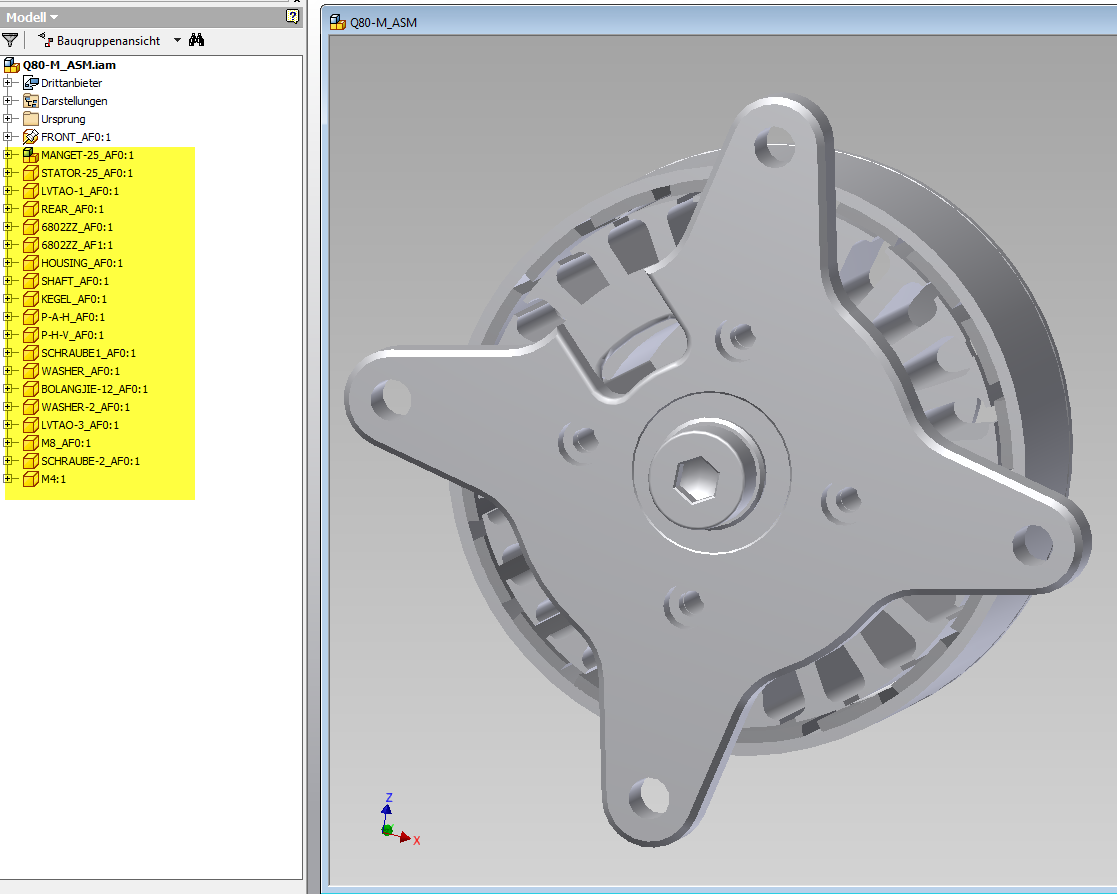Click the HOUSING_AF0:1 part icon
Screen dimensions: 1117x894
(31, 263)
